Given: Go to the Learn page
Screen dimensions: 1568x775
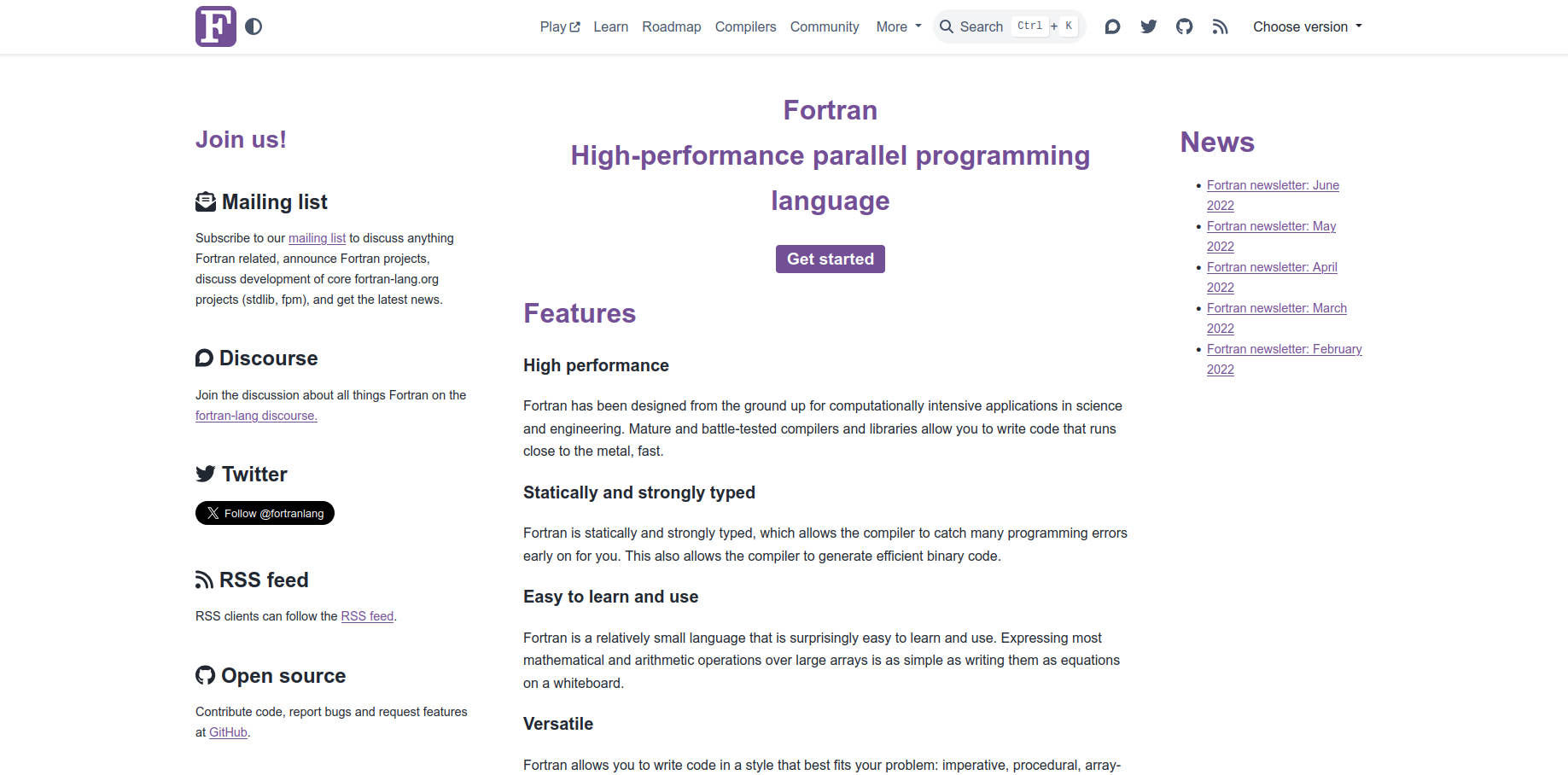Looking at the screenshot, I should coord(610,26).
